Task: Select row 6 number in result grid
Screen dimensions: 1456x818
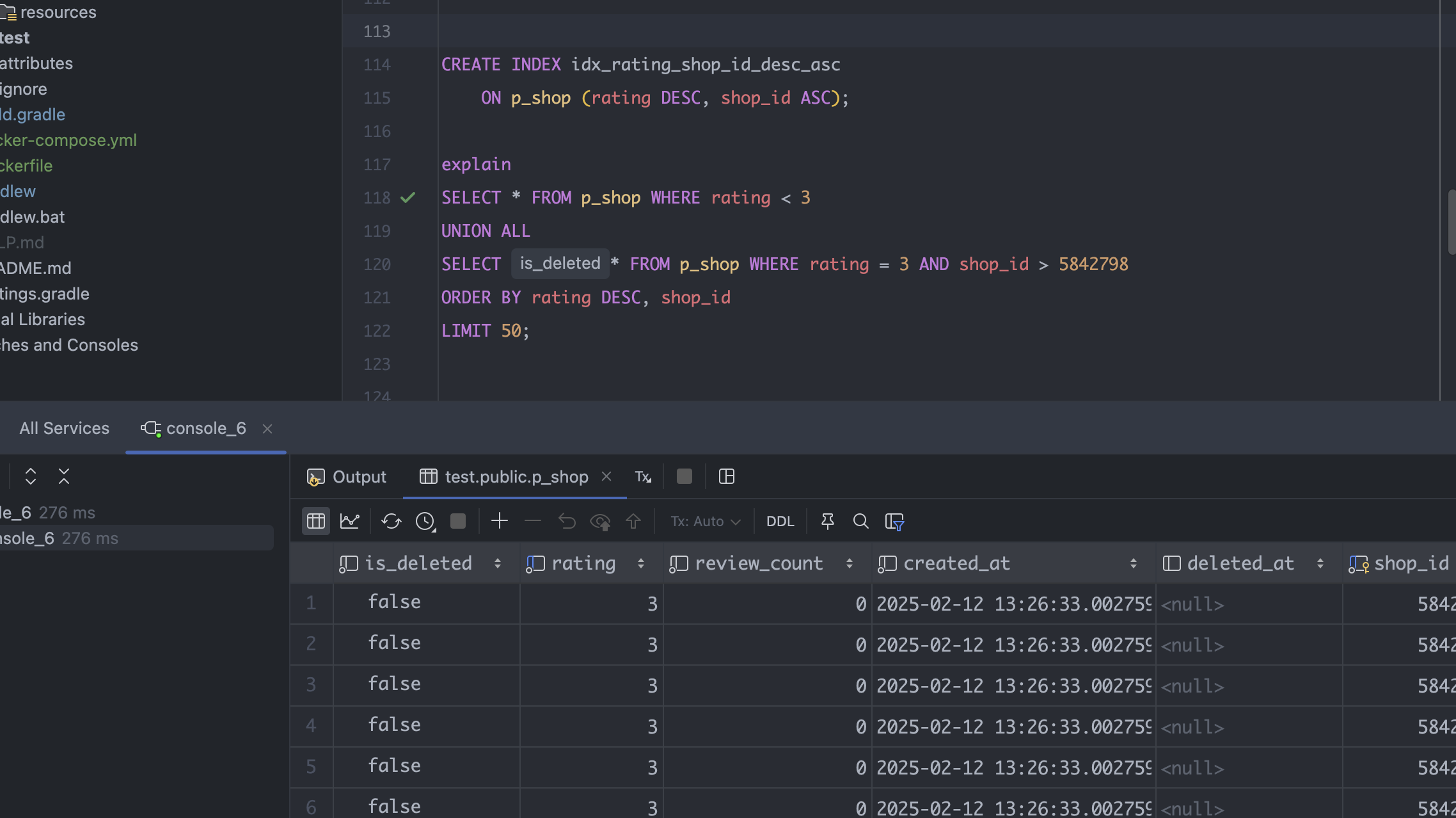Action: point(311,806)
